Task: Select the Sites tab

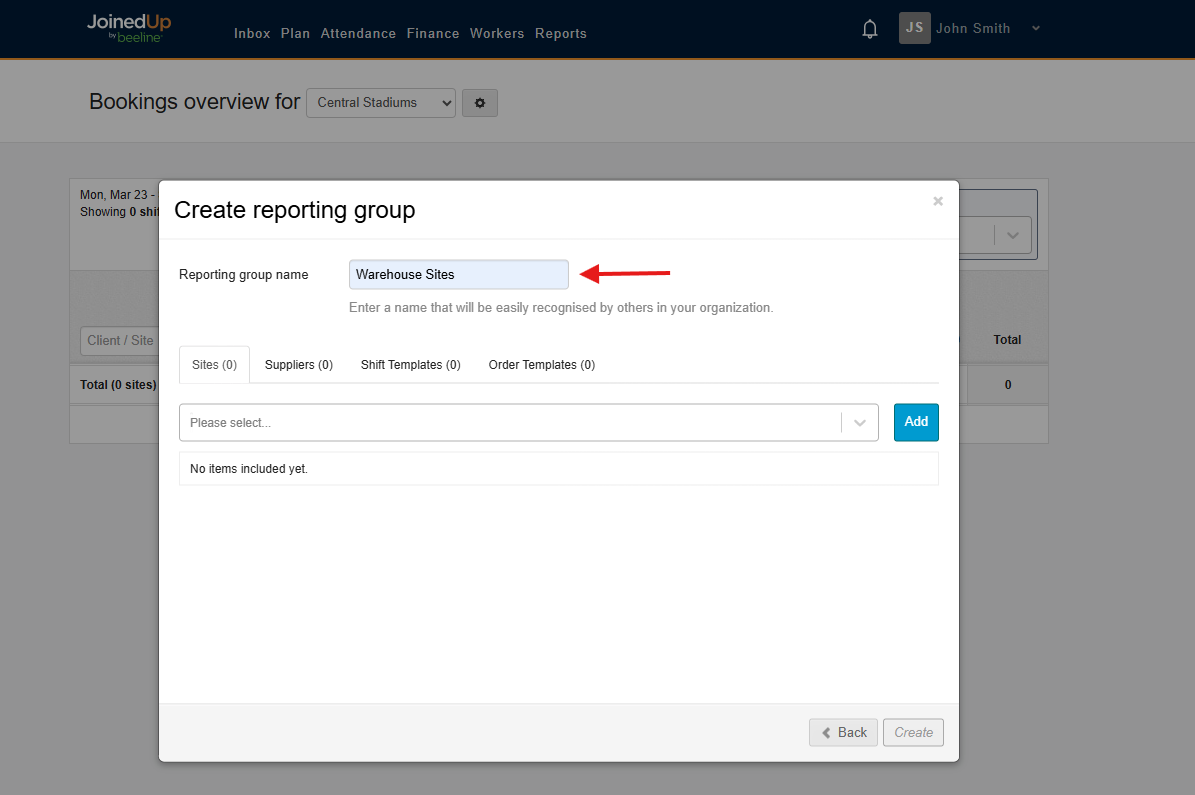Action: (213, 364)
